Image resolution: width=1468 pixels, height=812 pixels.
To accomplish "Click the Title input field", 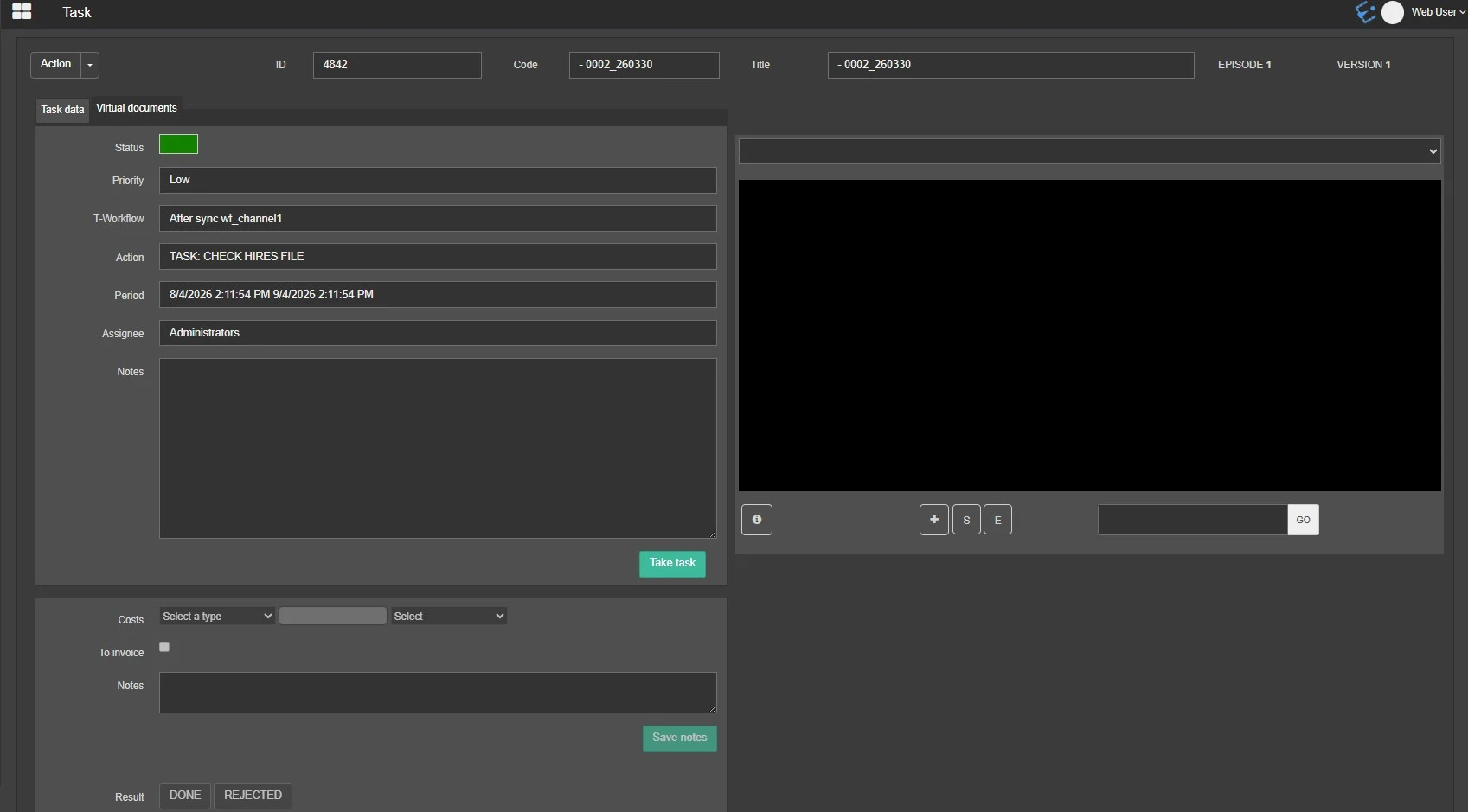I will pos(1010,65).
